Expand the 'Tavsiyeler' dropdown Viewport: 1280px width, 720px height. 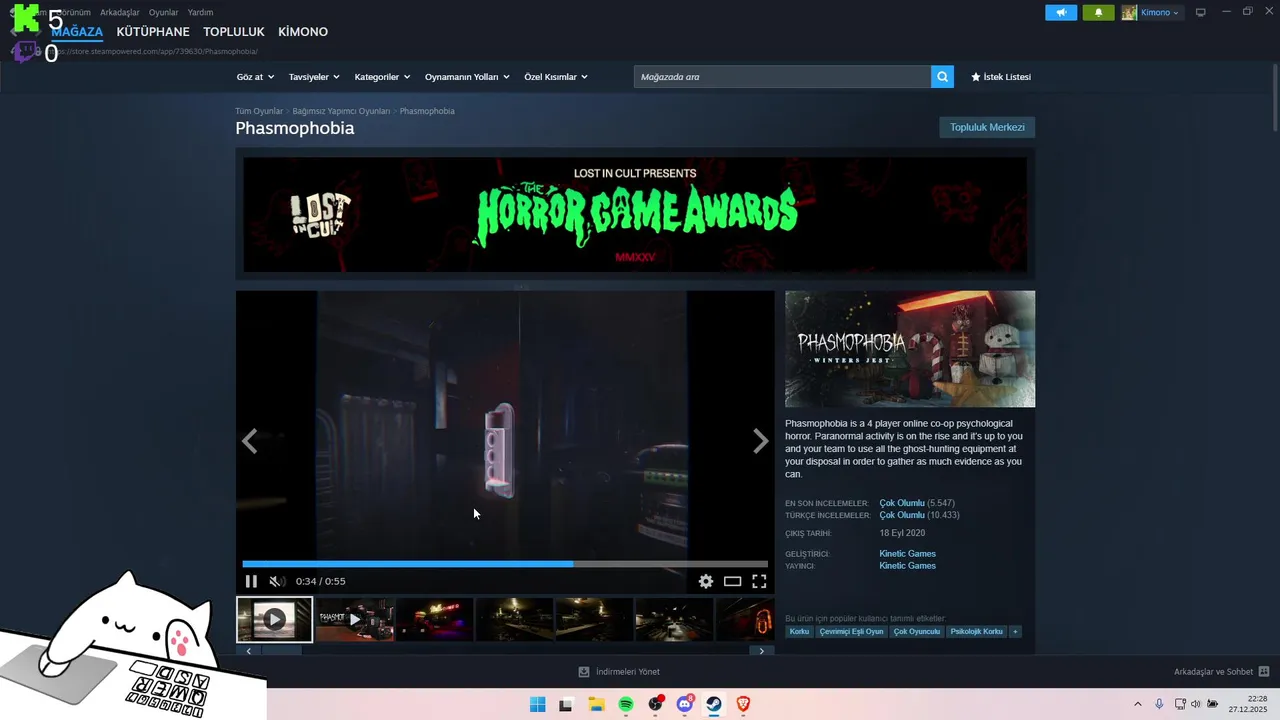coord(314,77)
